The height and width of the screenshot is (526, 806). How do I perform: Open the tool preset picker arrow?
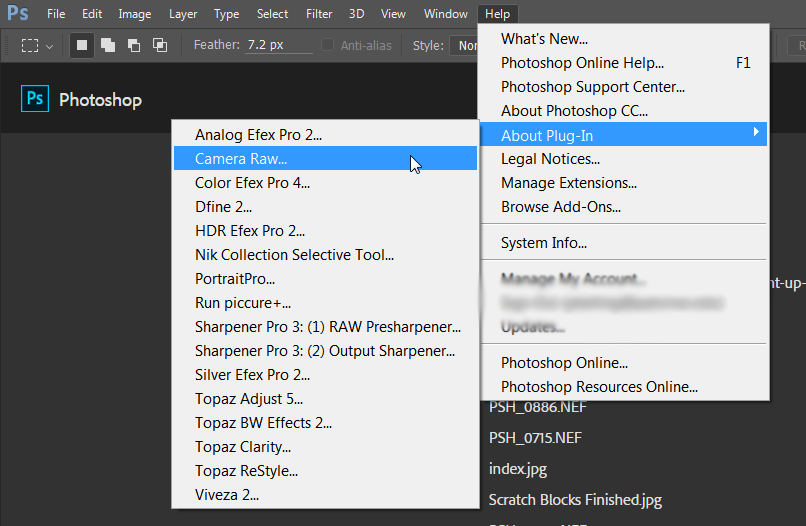click(x=50, y=45)
